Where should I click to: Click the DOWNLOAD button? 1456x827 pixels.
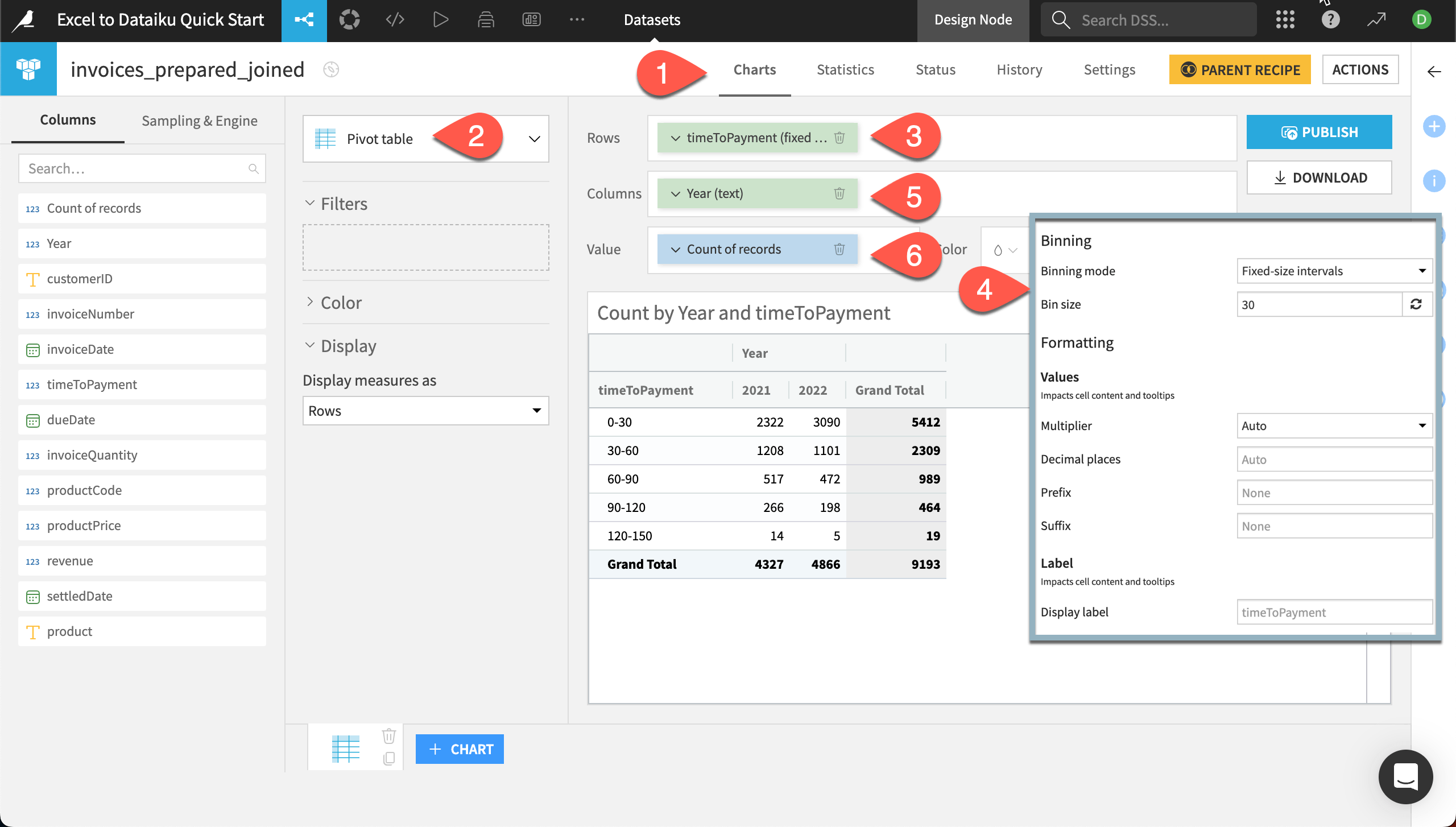(1319, 177)
